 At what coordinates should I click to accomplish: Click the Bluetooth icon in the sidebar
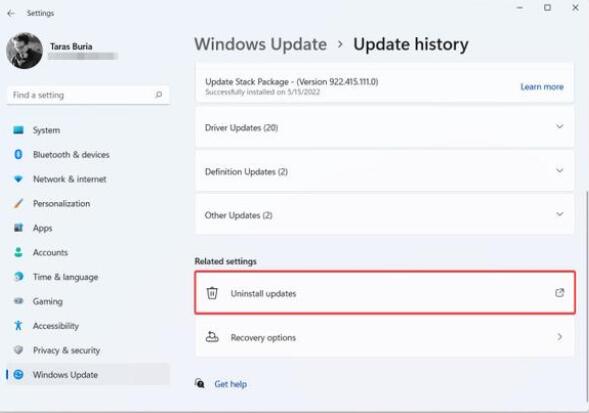18,154
